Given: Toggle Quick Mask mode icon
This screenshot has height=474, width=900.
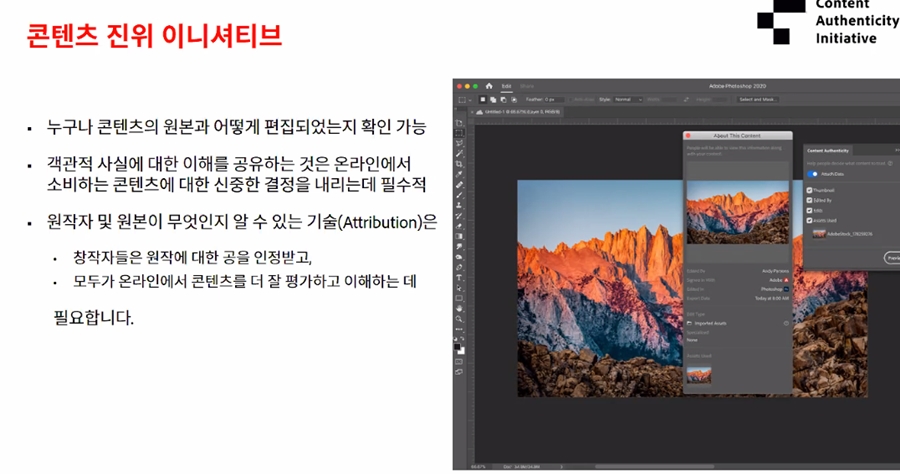Looking at the screenshot, I should click(x=459, y=362).
